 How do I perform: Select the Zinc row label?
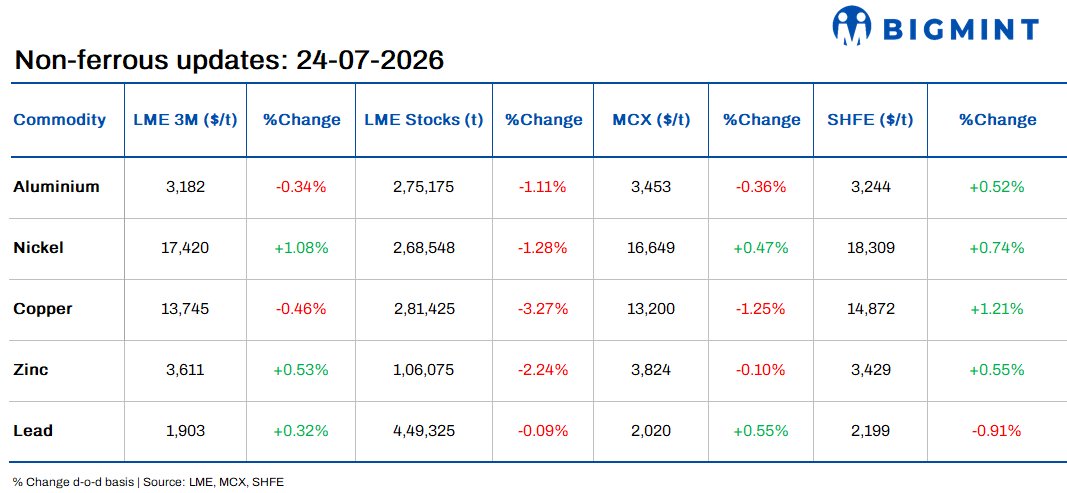[31, 370]
